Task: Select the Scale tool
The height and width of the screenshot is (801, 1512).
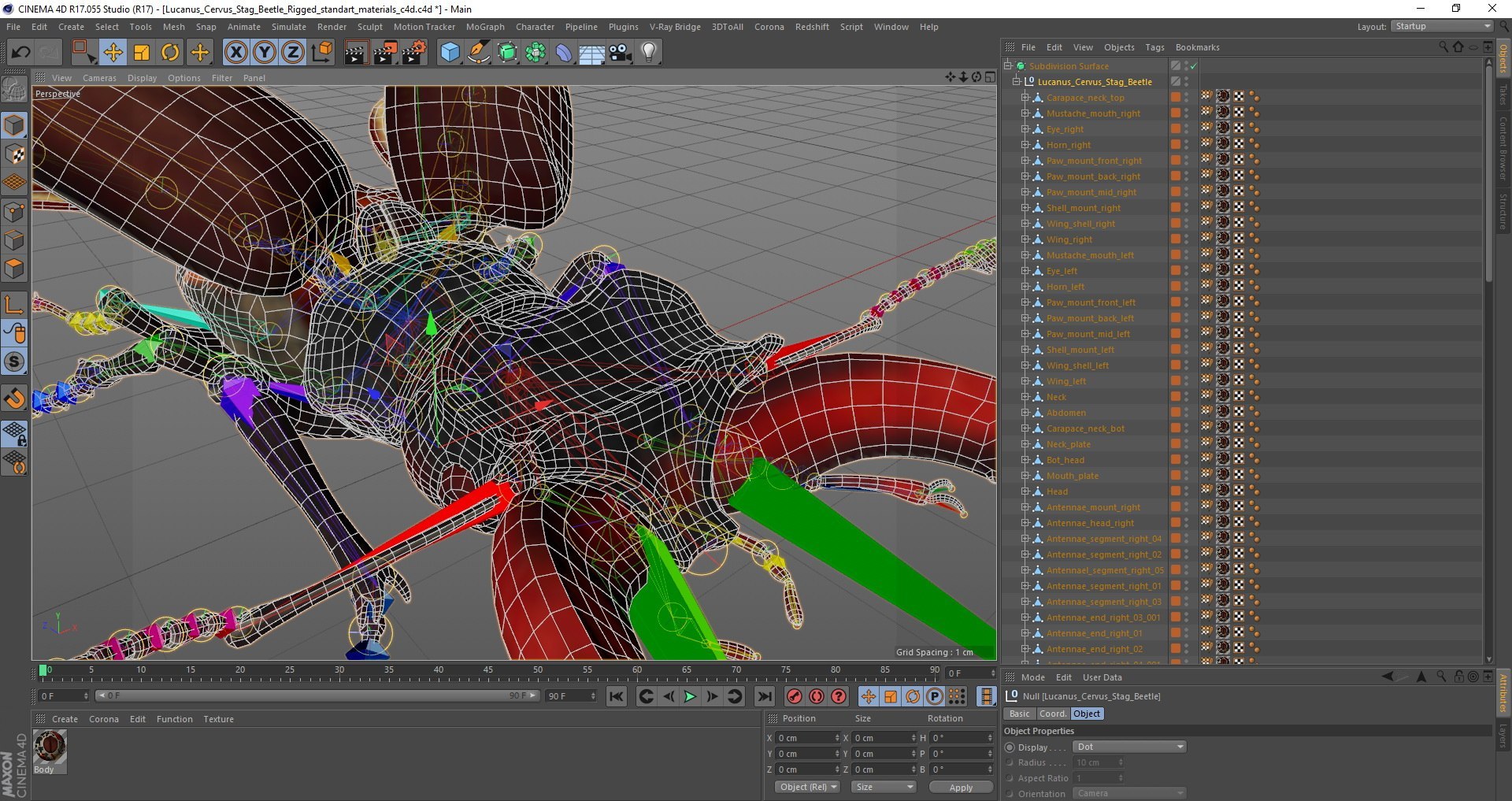Action: (142, 53)
